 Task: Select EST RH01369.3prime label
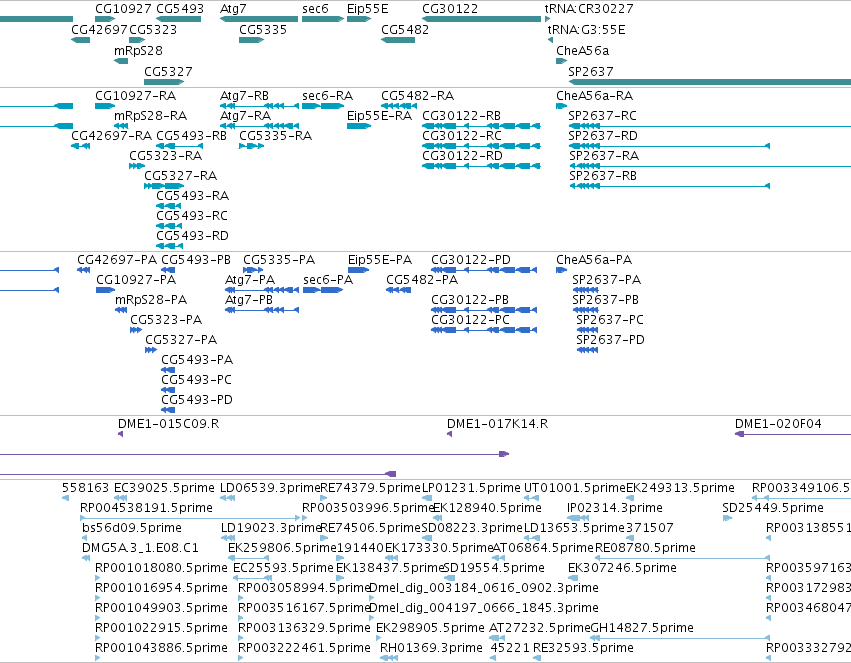point(431,648)
